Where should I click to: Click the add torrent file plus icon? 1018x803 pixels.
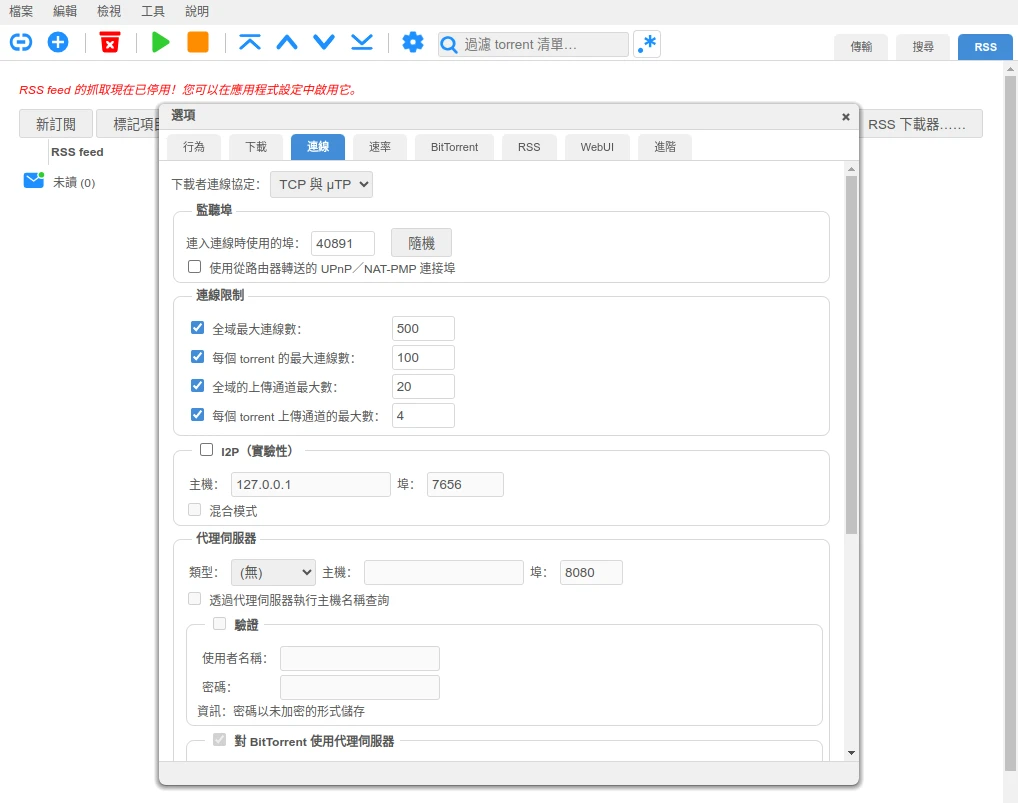[58, 42]
